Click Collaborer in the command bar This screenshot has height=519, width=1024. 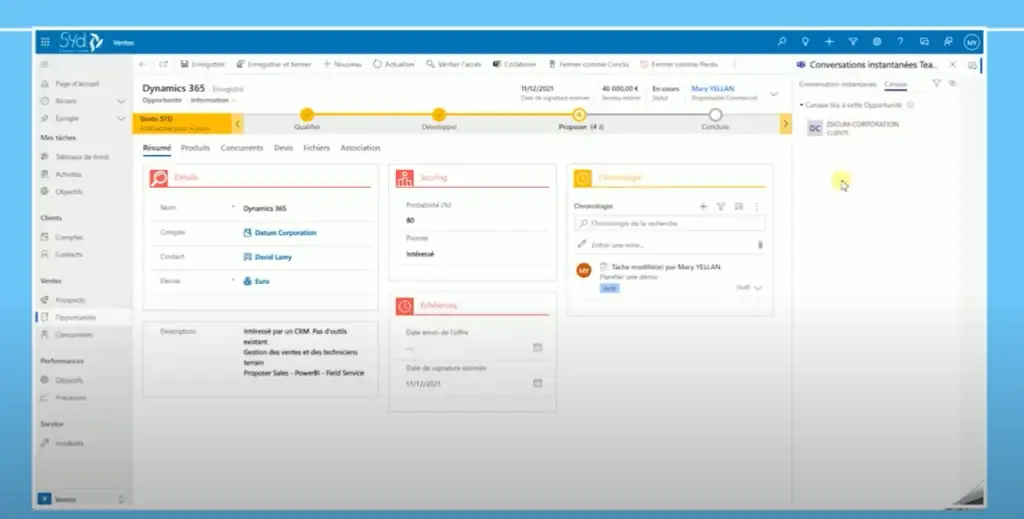pos(515,64)
